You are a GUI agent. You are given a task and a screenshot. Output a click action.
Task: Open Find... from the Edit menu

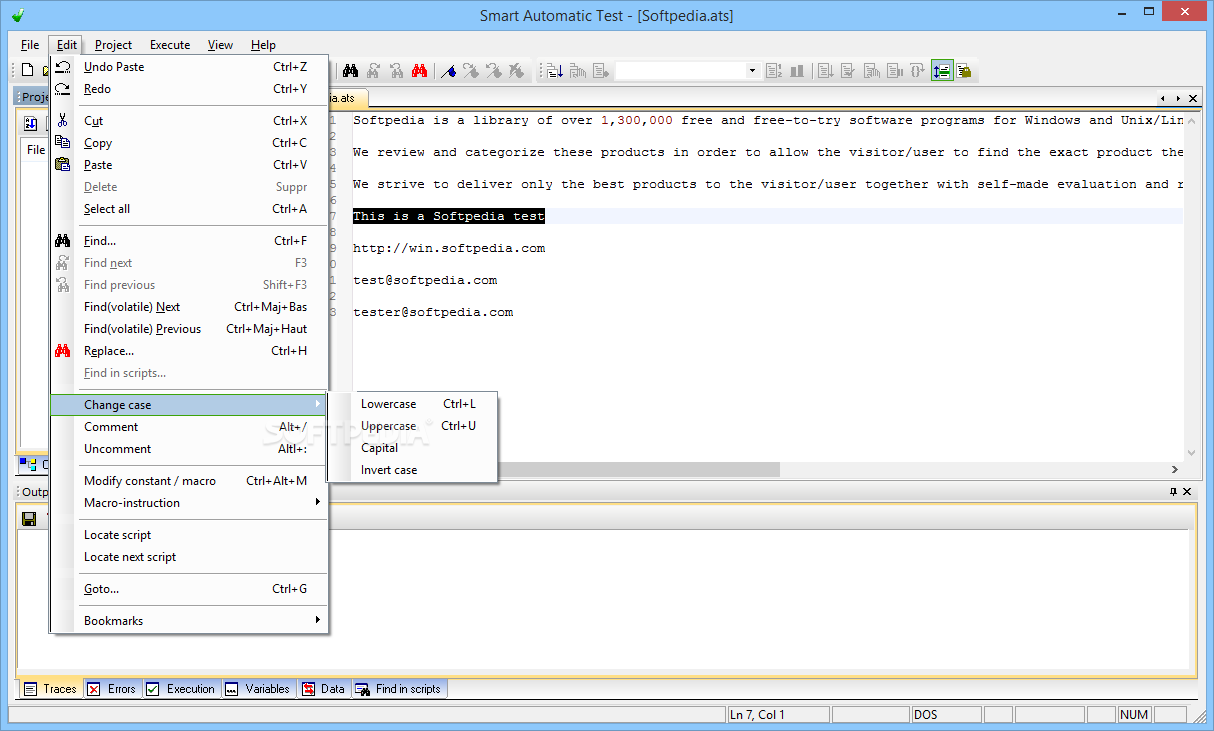coord(190,241)
